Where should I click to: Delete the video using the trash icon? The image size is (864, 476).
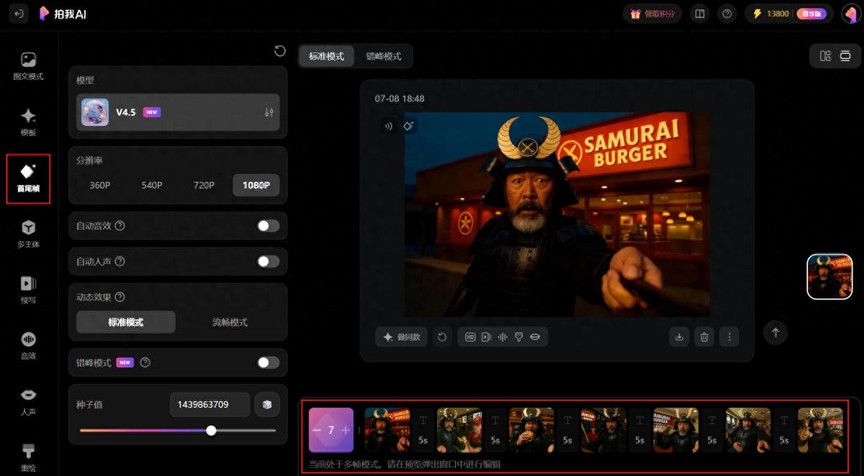[x=704, y=337]
